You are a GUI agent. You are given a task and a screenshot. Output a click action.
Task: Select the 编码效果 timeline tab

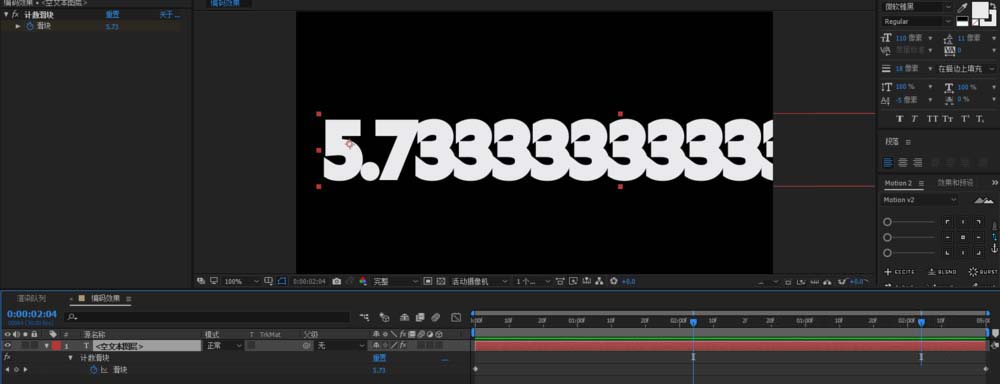(x=105, y=299)
